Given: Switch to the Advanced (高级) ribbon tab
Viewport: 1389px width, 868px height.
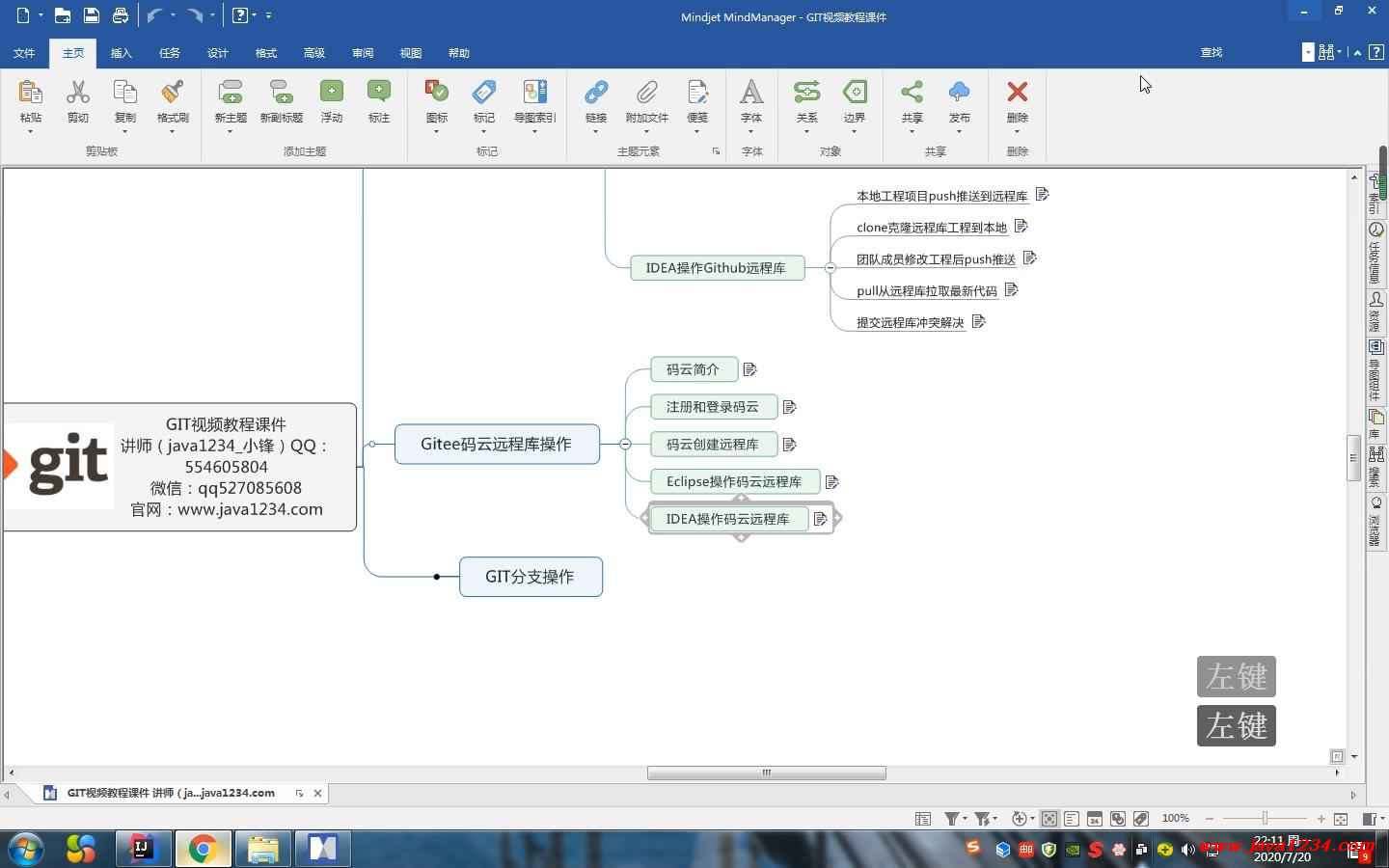Looking at the screenshot, I should click(314, 53).
